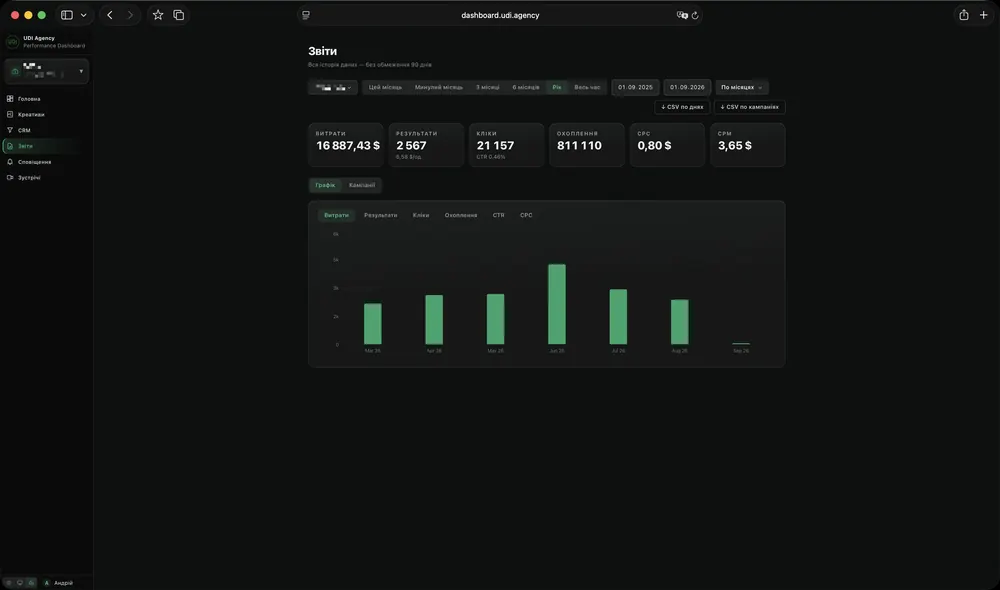Click the Звіти document icon in sidebar
The image size is (1000, 590).
(10, 146)
